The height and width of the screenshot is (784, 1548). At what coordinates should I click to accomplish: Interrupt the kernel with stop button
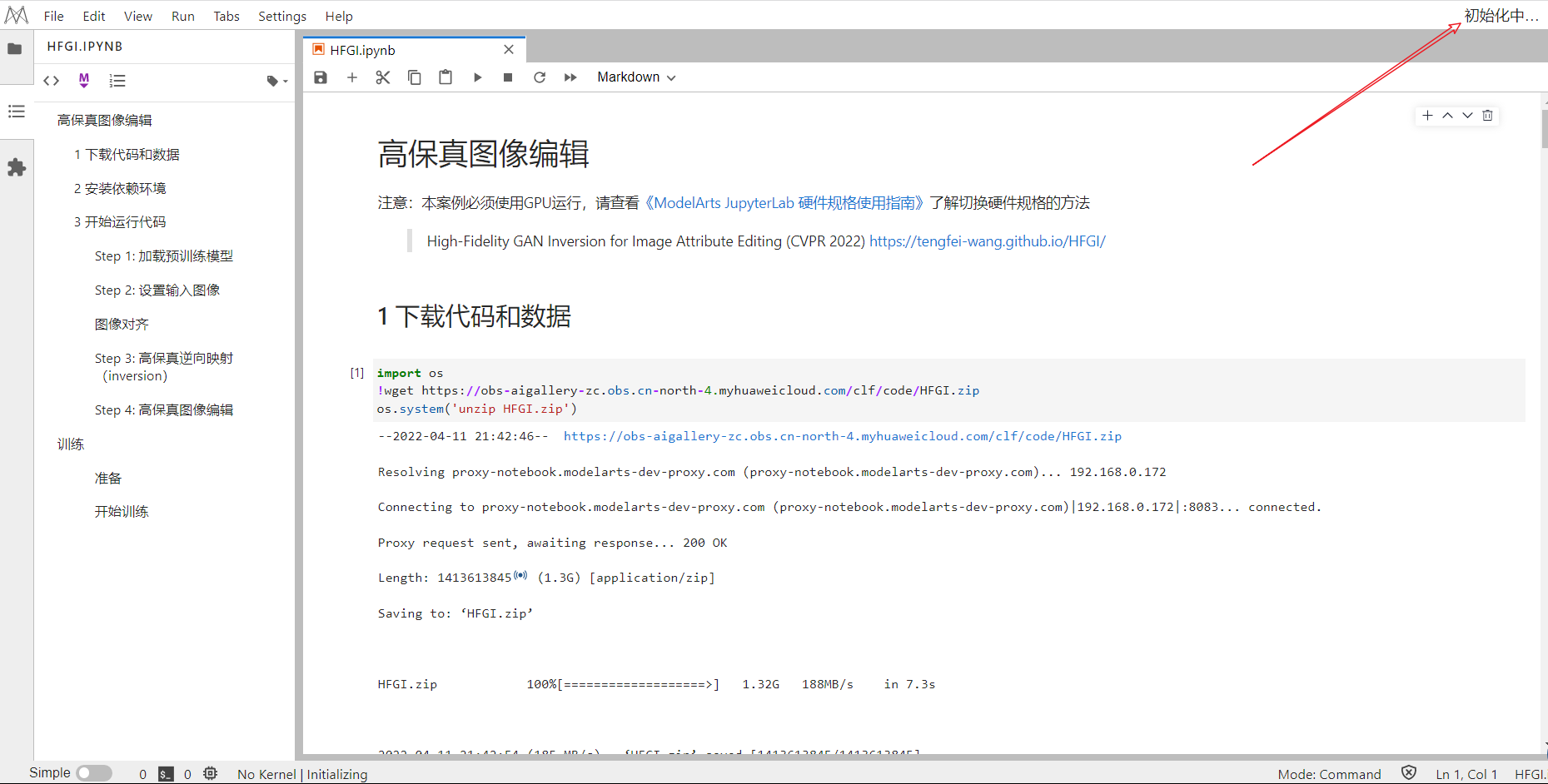click(x=508, y=77)
